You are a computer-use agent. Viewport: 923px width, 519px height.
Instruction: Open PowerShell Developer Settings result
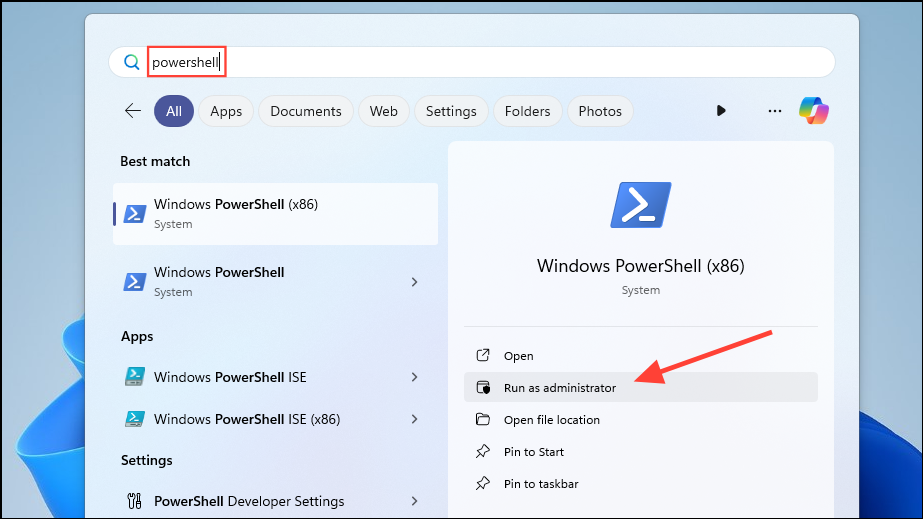[275, 501]
